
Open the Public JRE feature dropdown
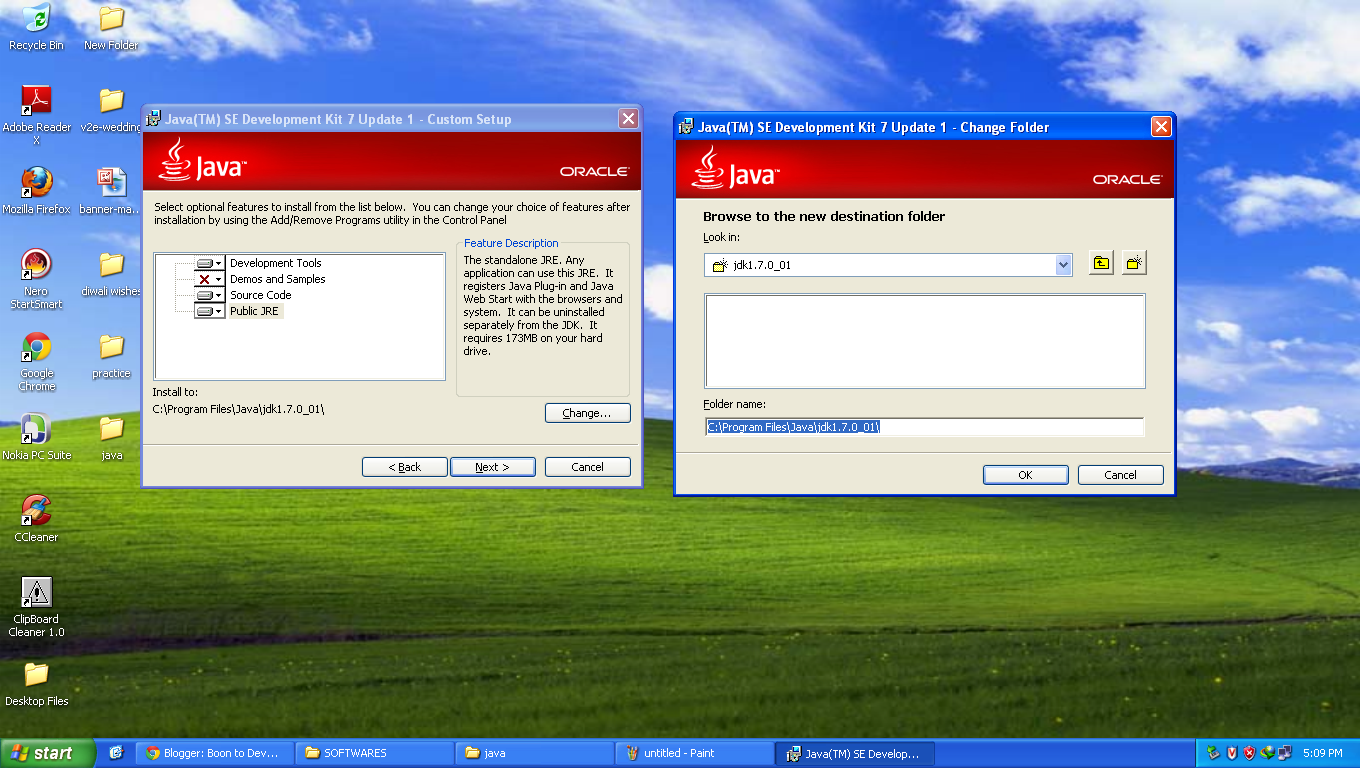point(209,311)
